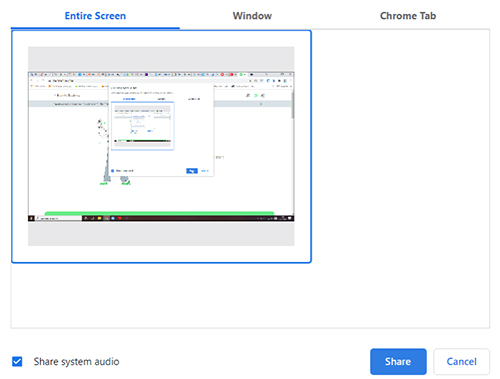Select the Chrome Tab option
Viewport: 500px width, 379px height.
408,16
